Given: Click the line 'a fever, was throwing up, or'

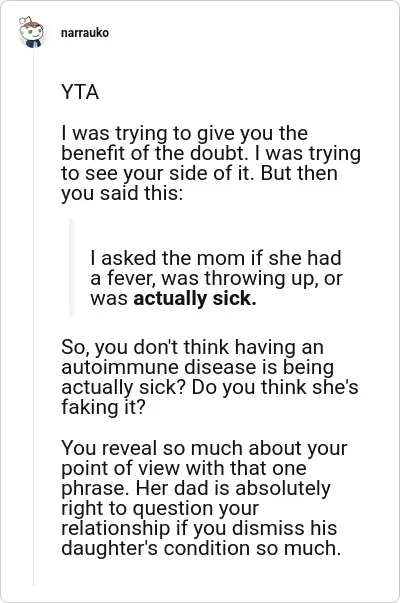Looking at the screenshot, I should [216, 278].
